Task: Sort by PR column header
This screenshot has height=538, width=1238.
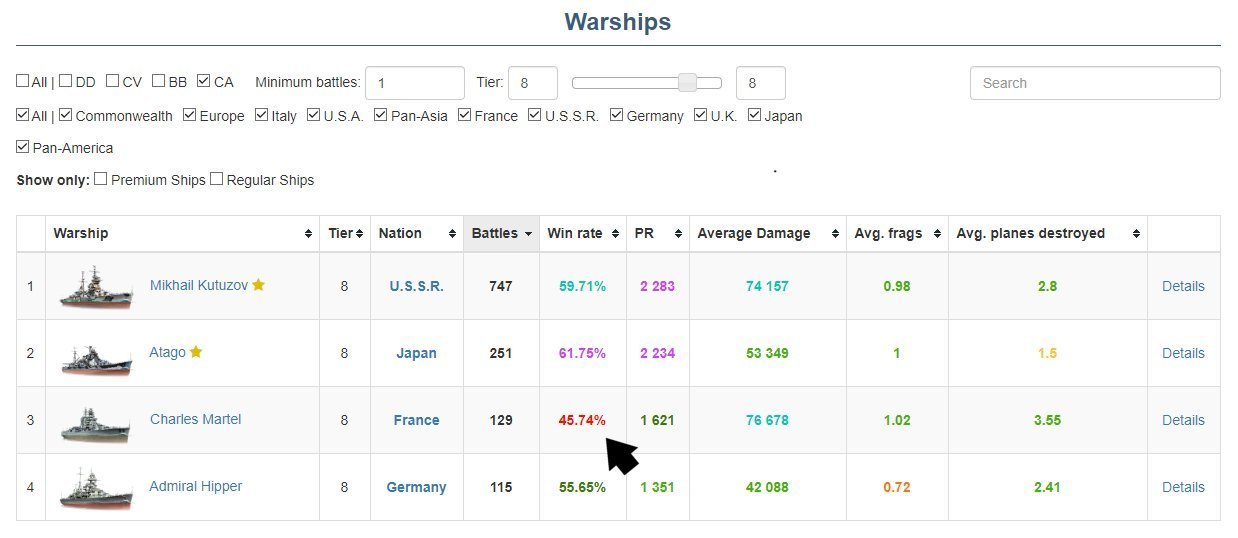Action: [x=657, y=234]
